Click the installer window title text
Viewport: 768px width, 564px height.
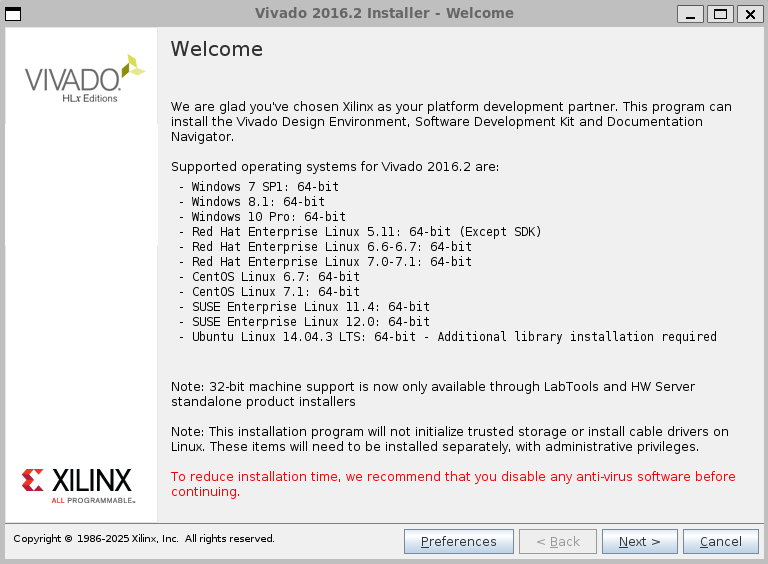click(384, 13)
